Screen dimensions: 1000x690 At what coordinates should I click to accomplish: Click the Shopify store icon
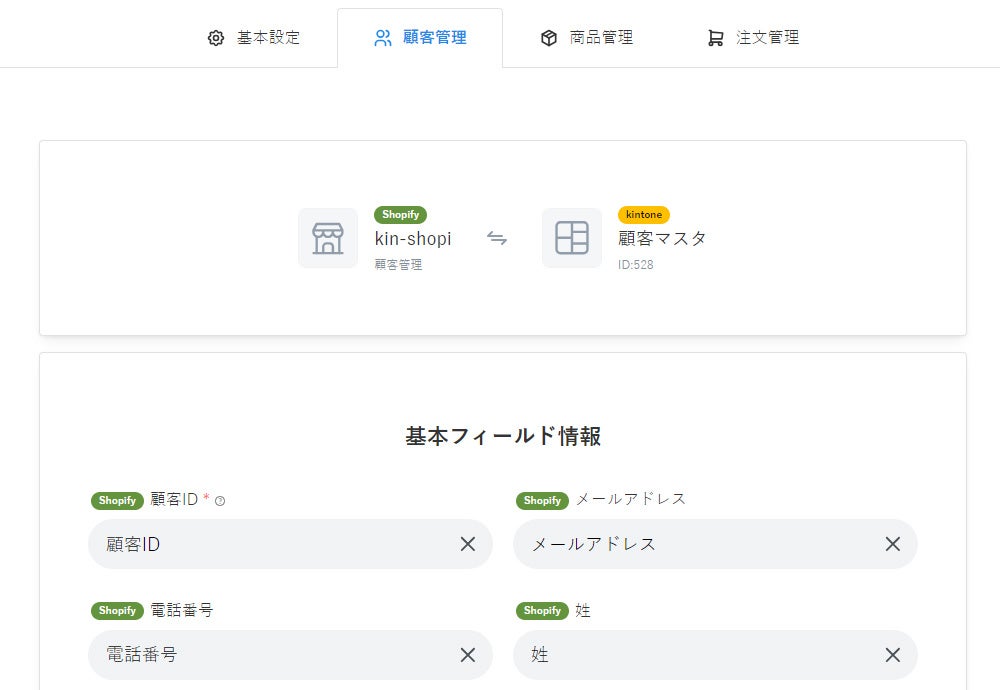coord(328,238)
